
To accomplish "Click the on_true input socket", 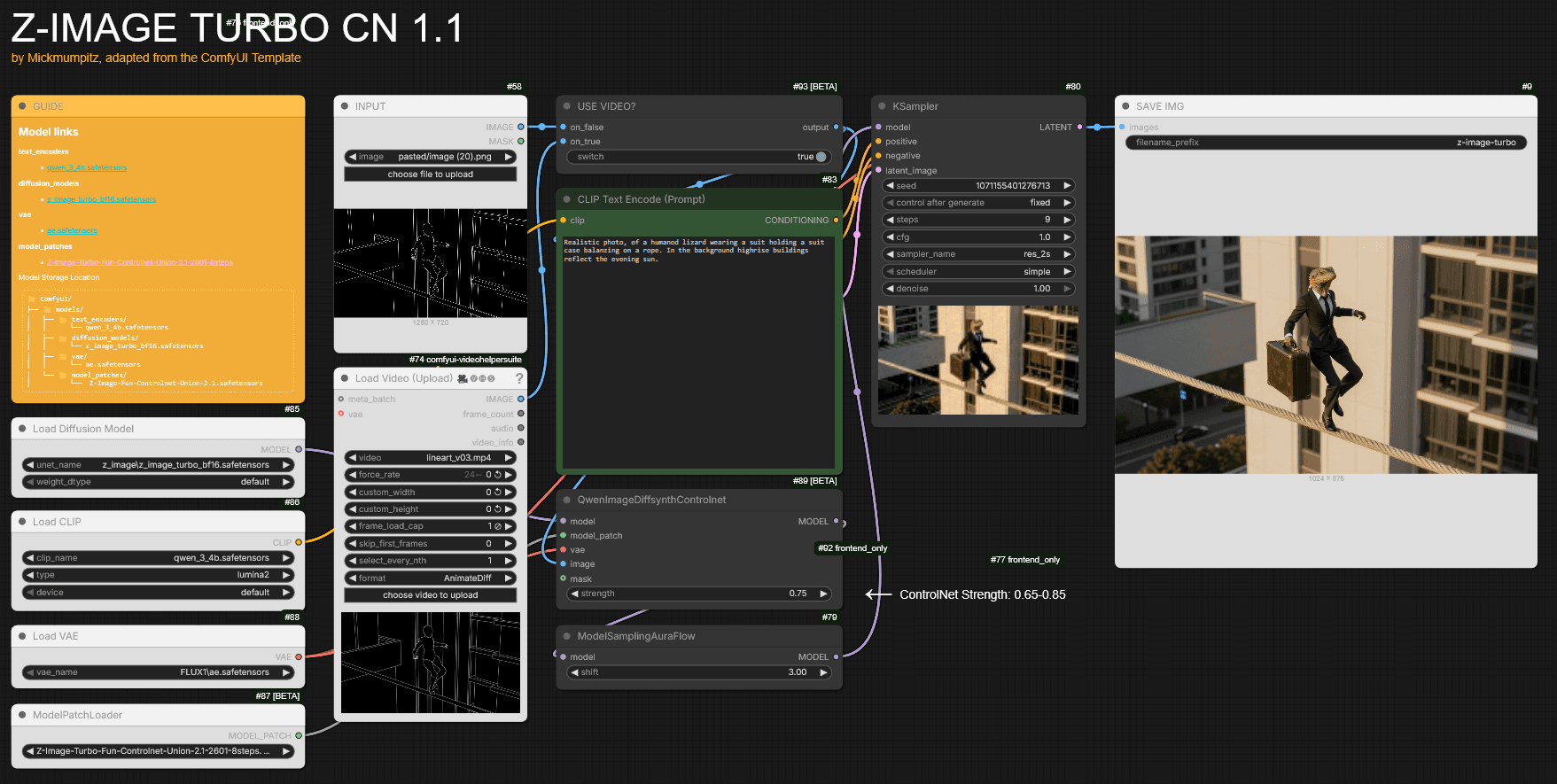I will 563,142.
